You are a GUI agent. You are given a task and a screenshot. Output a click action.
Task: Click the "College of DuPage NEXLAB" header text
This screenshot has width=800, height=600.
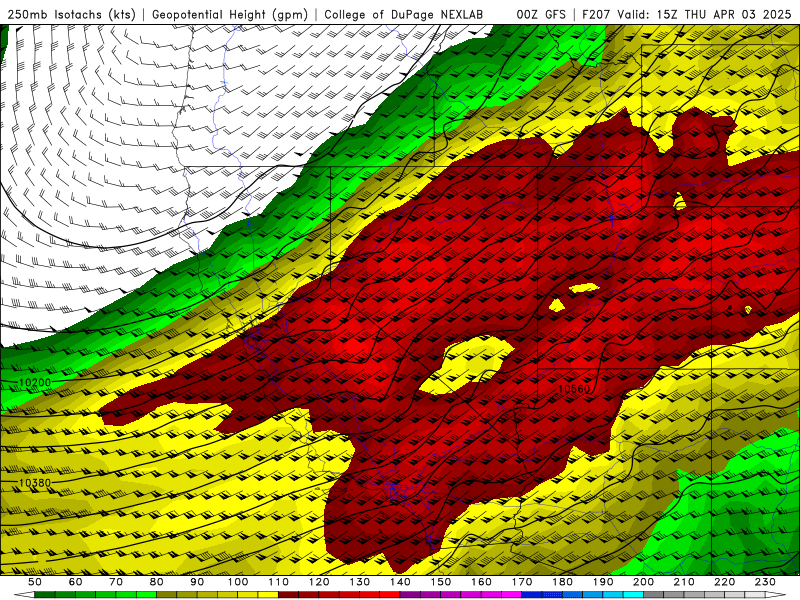click(404, 14)
